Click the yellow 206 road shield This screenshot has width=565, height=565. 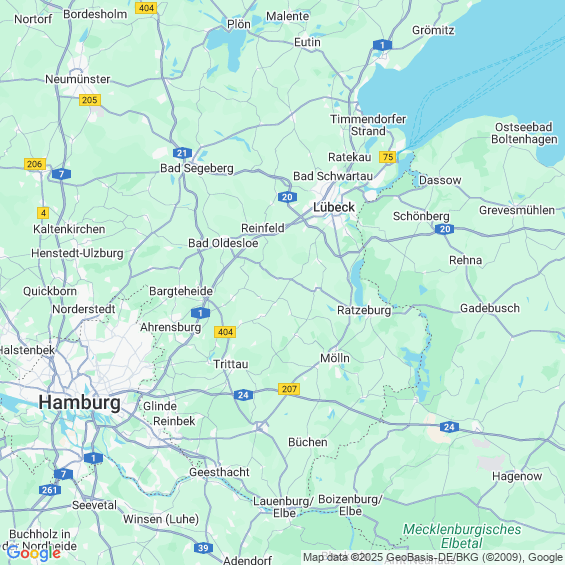[35, 164]
